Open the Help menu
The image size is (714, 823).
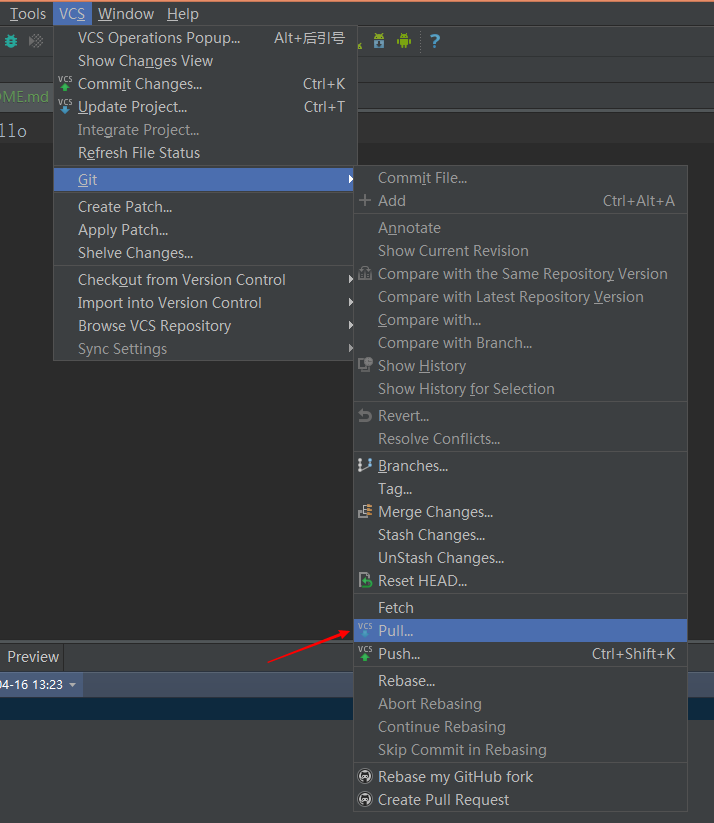pos(183,14)
